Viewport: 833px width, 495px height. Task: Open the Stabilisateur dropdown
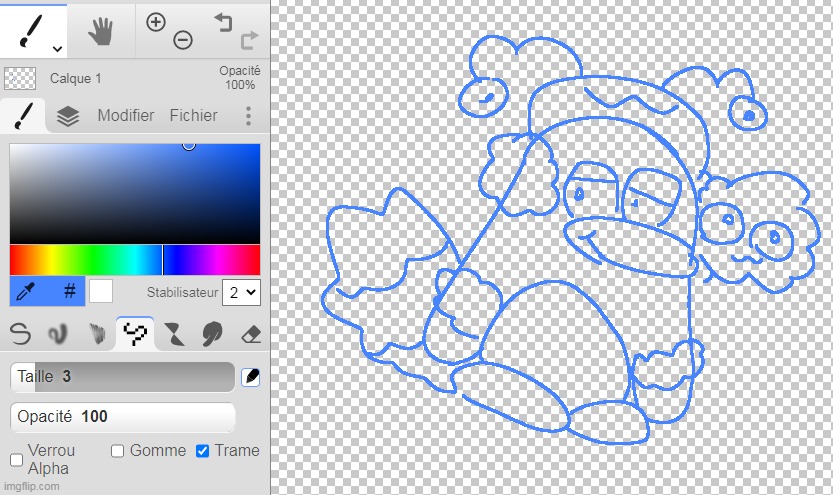pyautogui.click(x=242, y=292)
